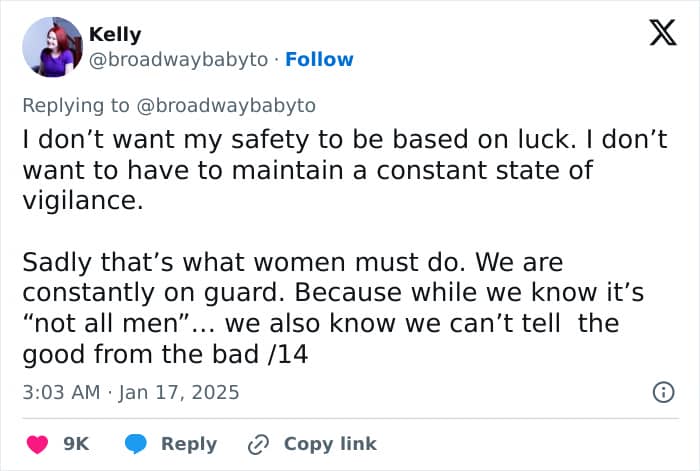Click the paragraph beginning 'I don't want my safety'
This screenshot has width=700, height=471.
tap(345, 170)
